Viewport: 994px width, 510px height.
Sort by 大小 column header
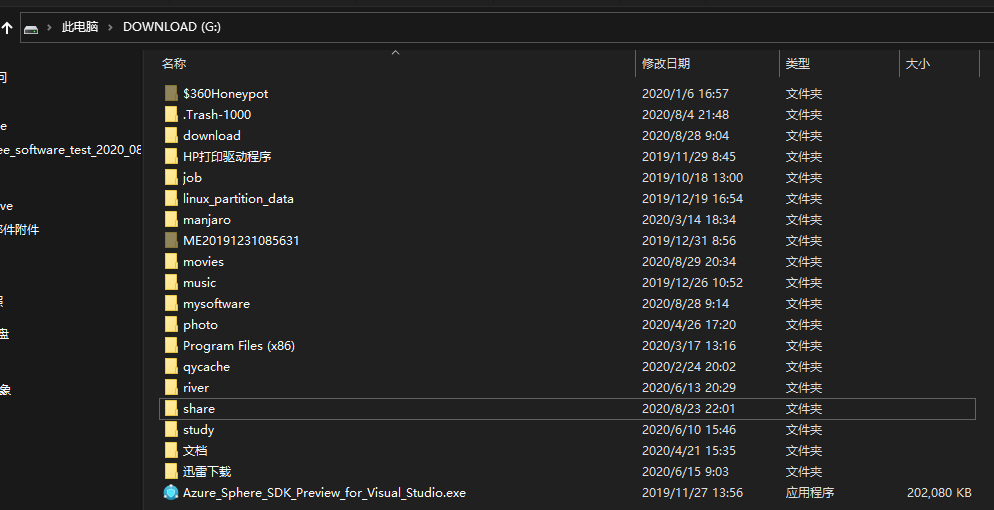pyautogui.click(x=917, y=63)
